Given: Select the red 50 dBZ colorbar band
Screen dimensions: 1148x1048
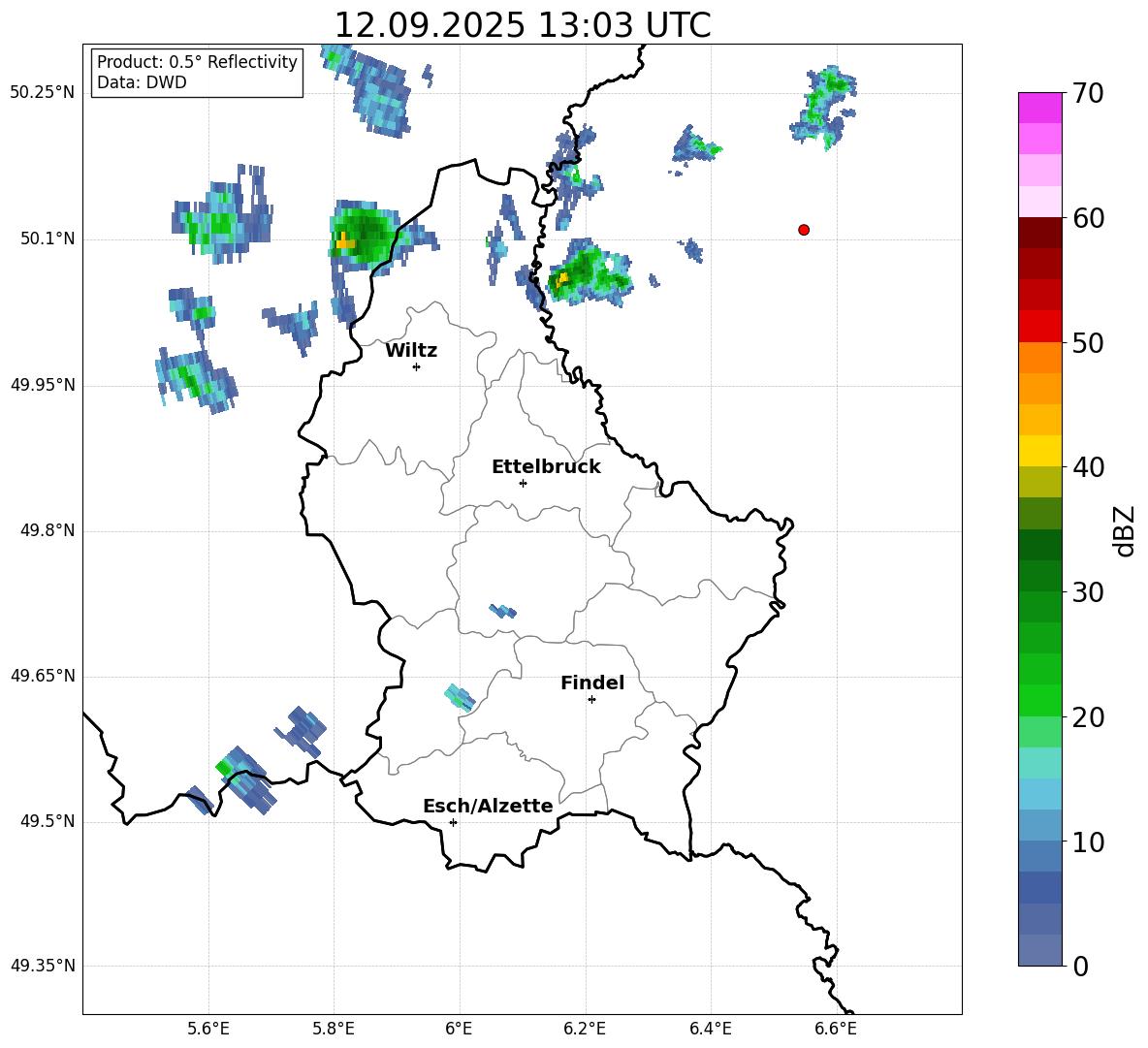Looking at the screenshot, I should pyautogui.click(x=1039, y=326).
